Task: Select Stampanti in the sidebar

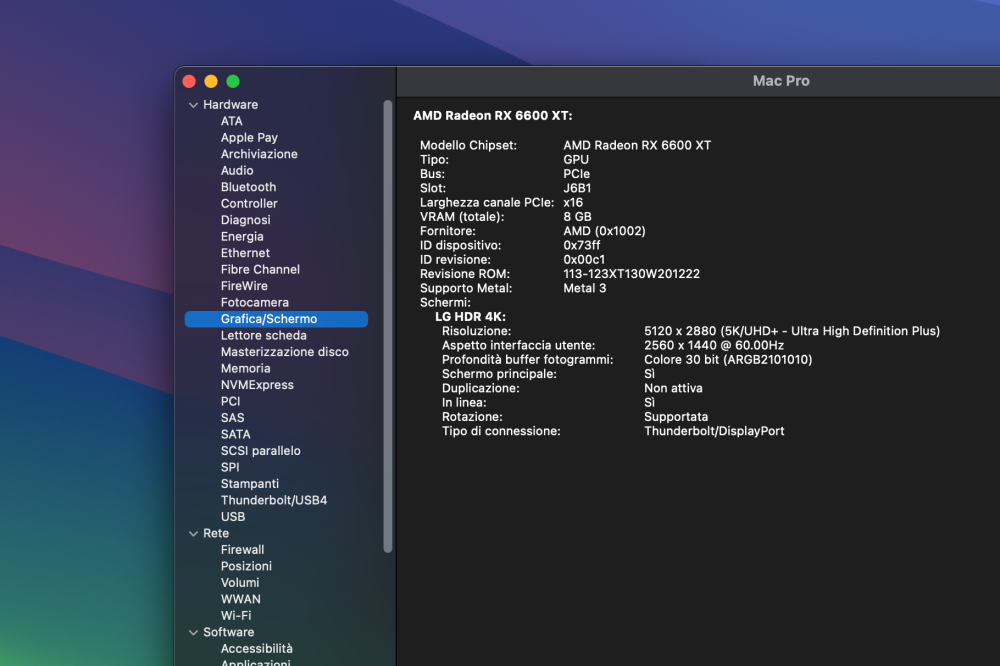Action: pos(250,484)
